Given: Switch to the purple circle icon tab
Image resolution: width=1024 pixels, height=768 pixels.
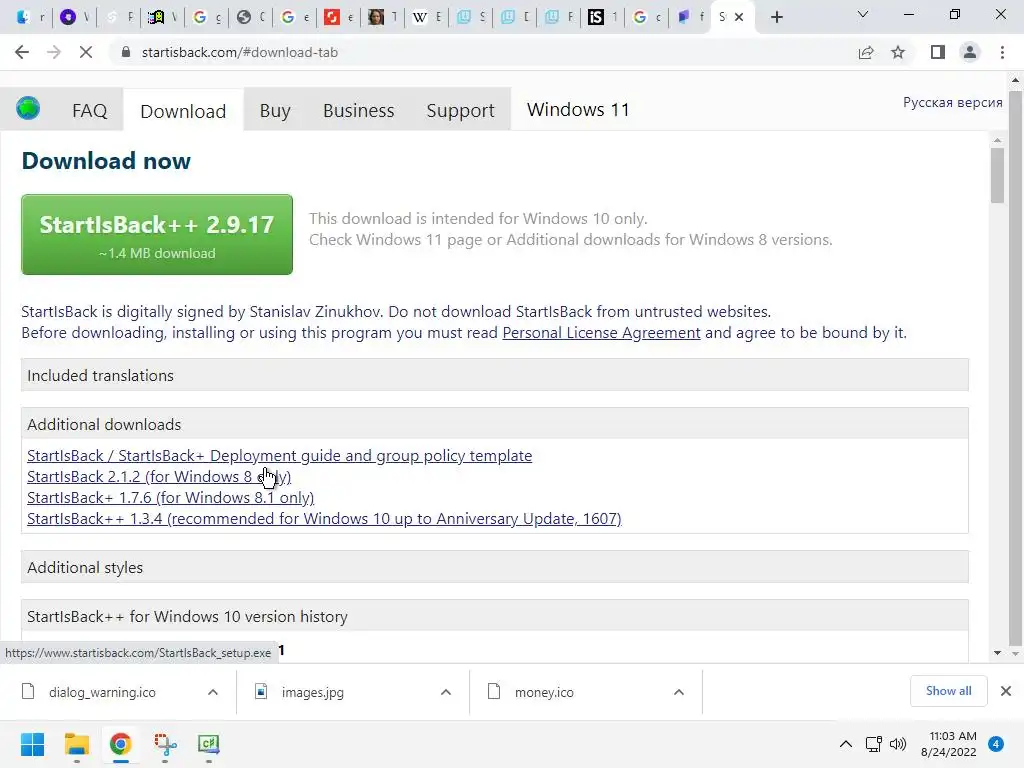Looking at the screenshot, I should click(74, 18).
